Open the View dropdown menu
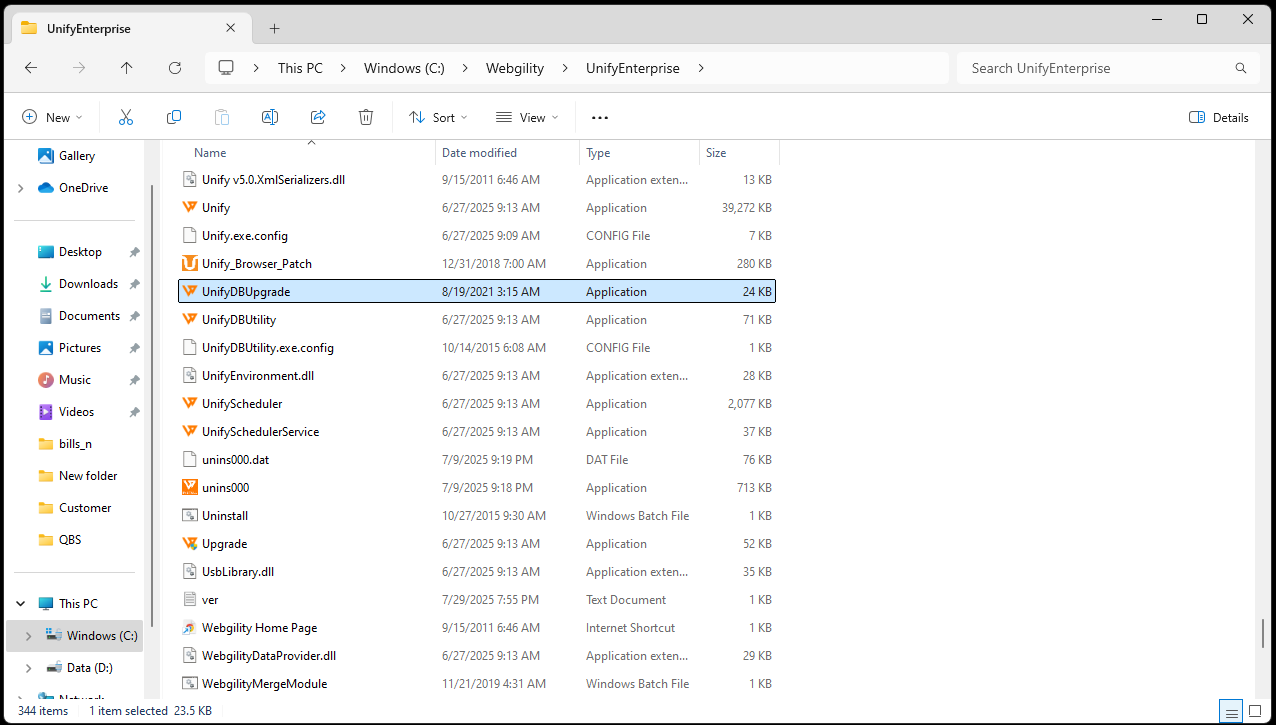 [527, 117]
